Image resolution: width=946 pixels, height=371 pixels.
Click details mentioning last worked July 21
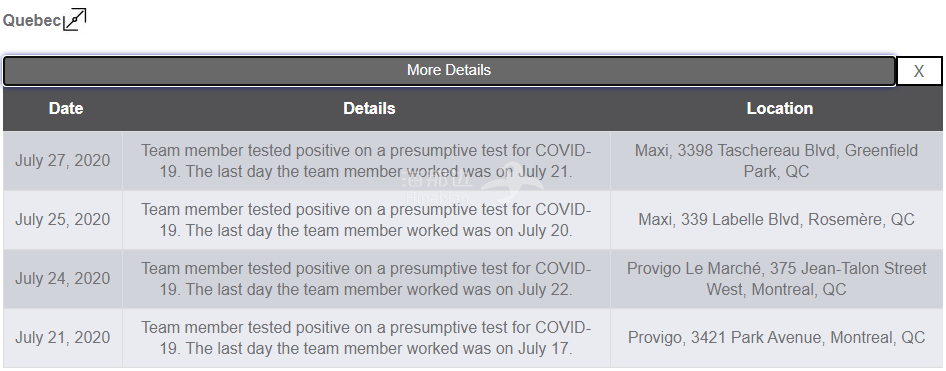[366, 161]
